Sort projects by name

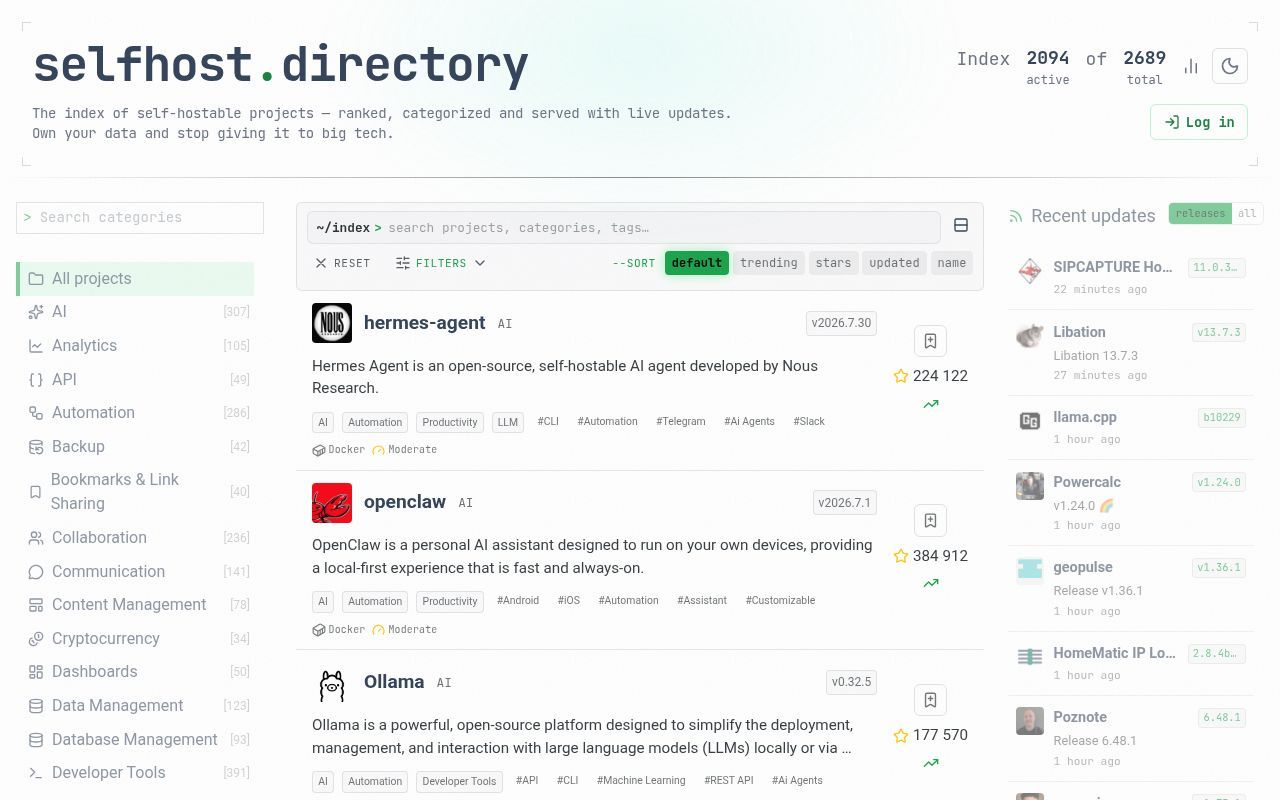(x=952, y=263)
